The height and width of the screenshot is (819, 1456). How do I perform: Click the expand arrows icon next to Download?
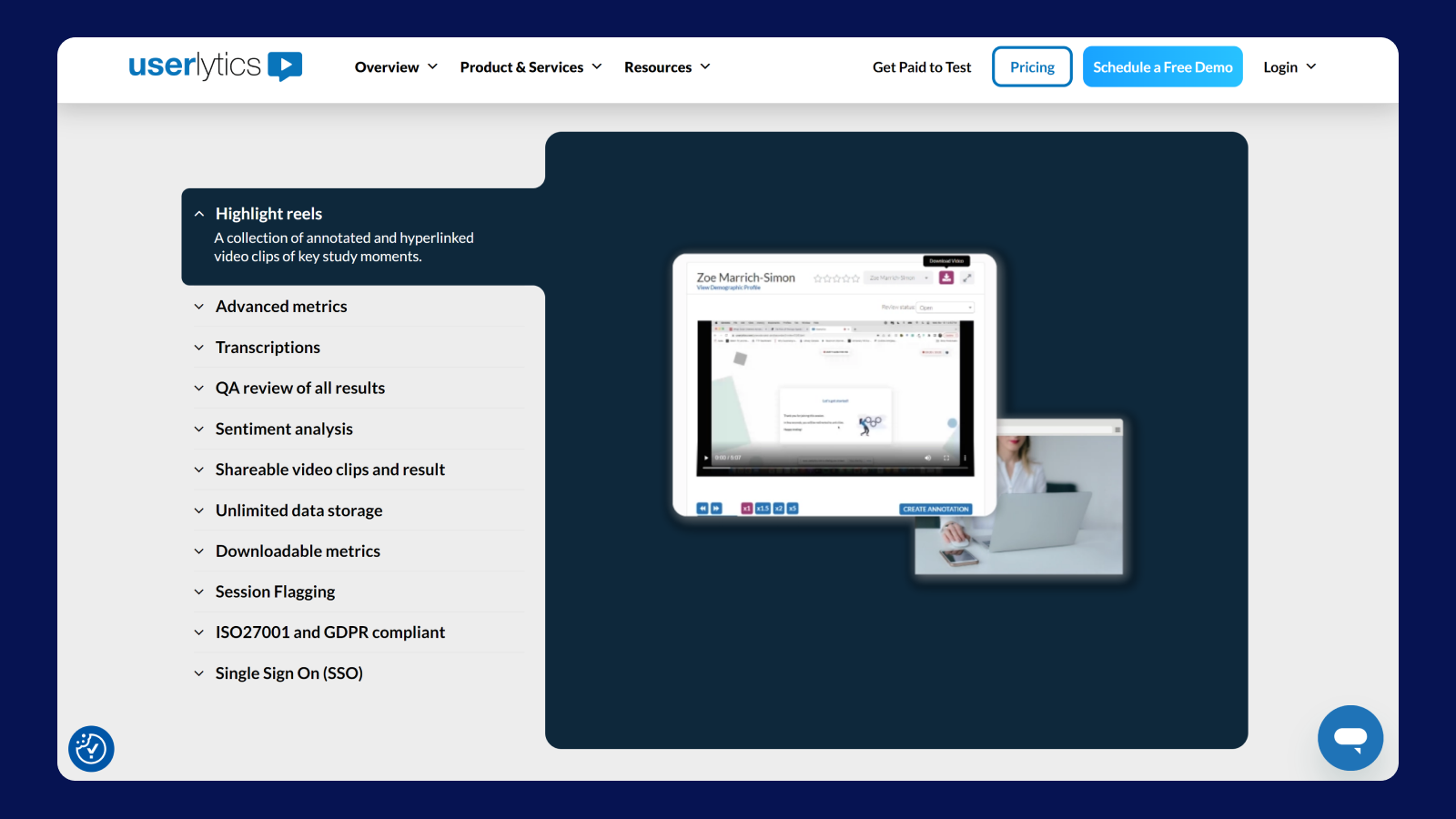967,278
